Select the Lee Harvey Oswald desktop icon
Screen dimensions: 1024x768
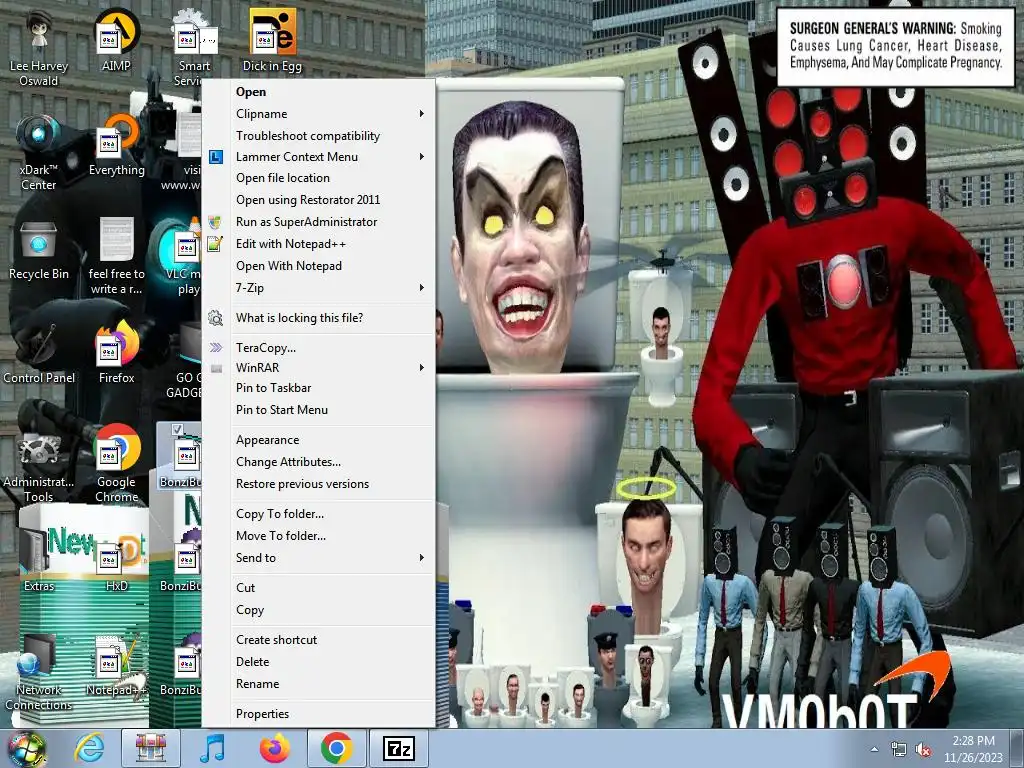39,49
